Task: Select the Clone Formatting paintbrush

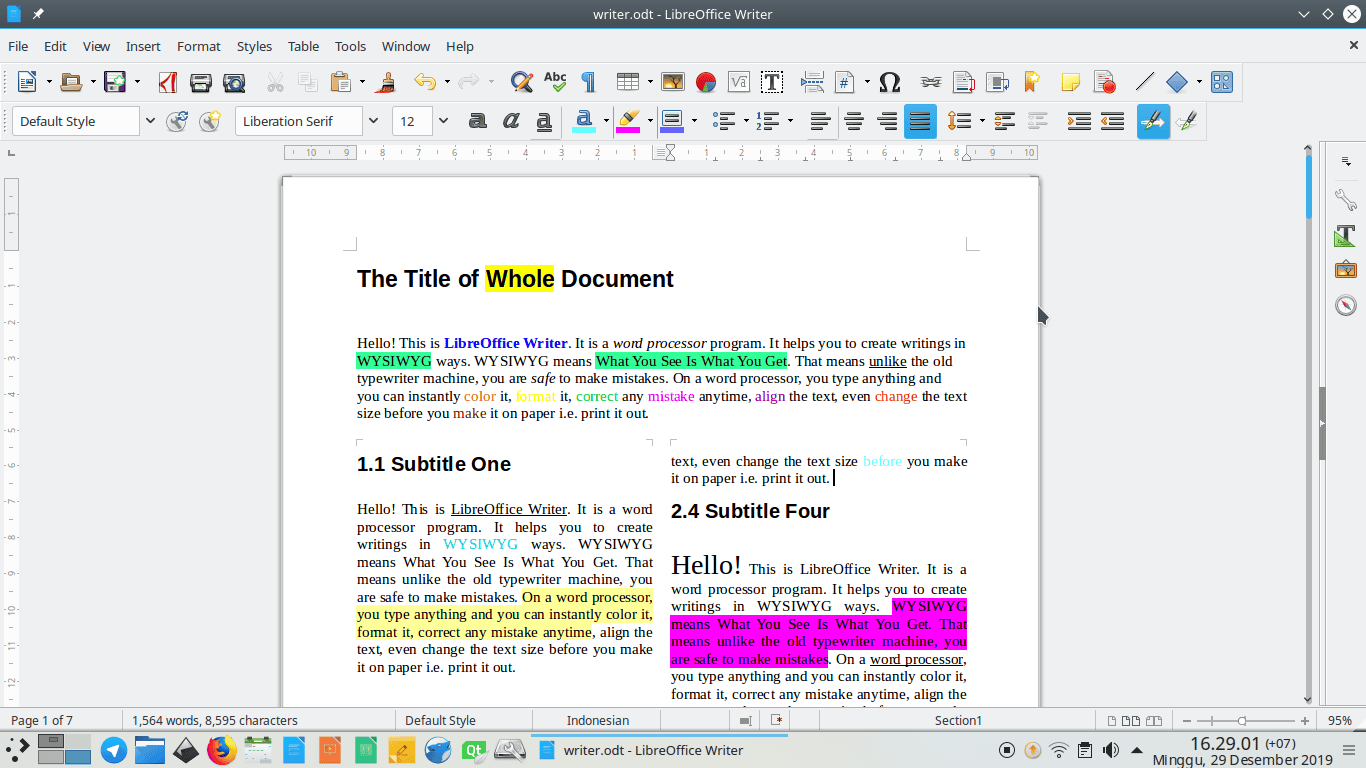Action: pyautogui.click(x=388, y=82)
